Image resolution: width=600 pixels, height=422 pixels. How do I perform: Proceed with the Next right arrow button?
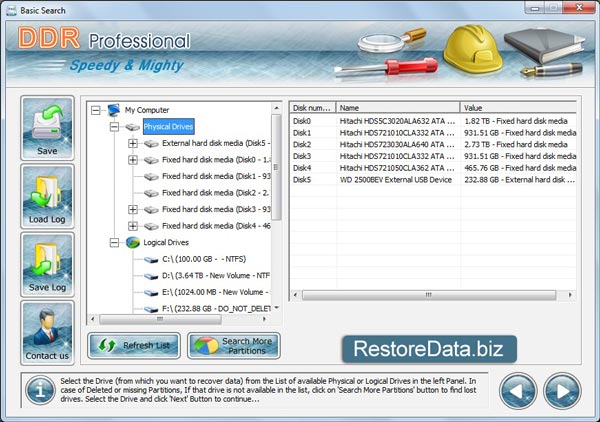562,391
